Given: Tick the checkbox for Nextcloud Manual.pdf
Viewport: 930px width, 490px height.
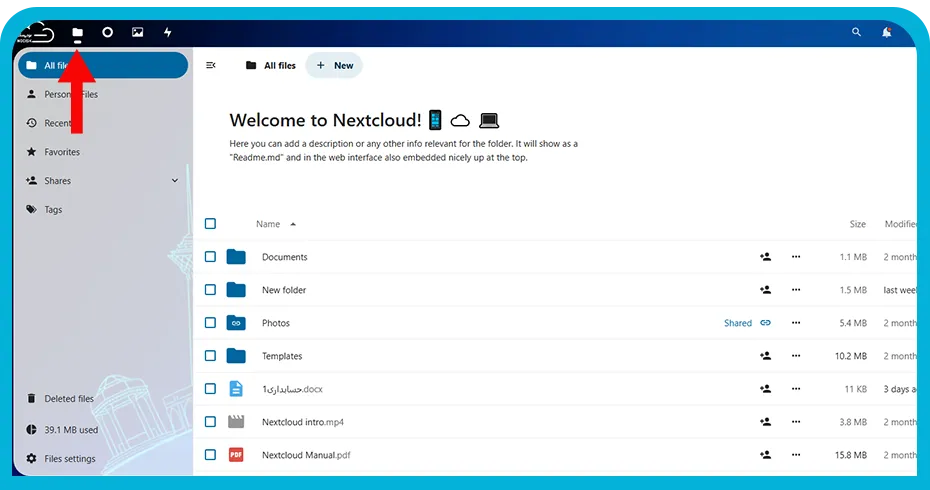Looking at the screenshot, I should 210,454.
